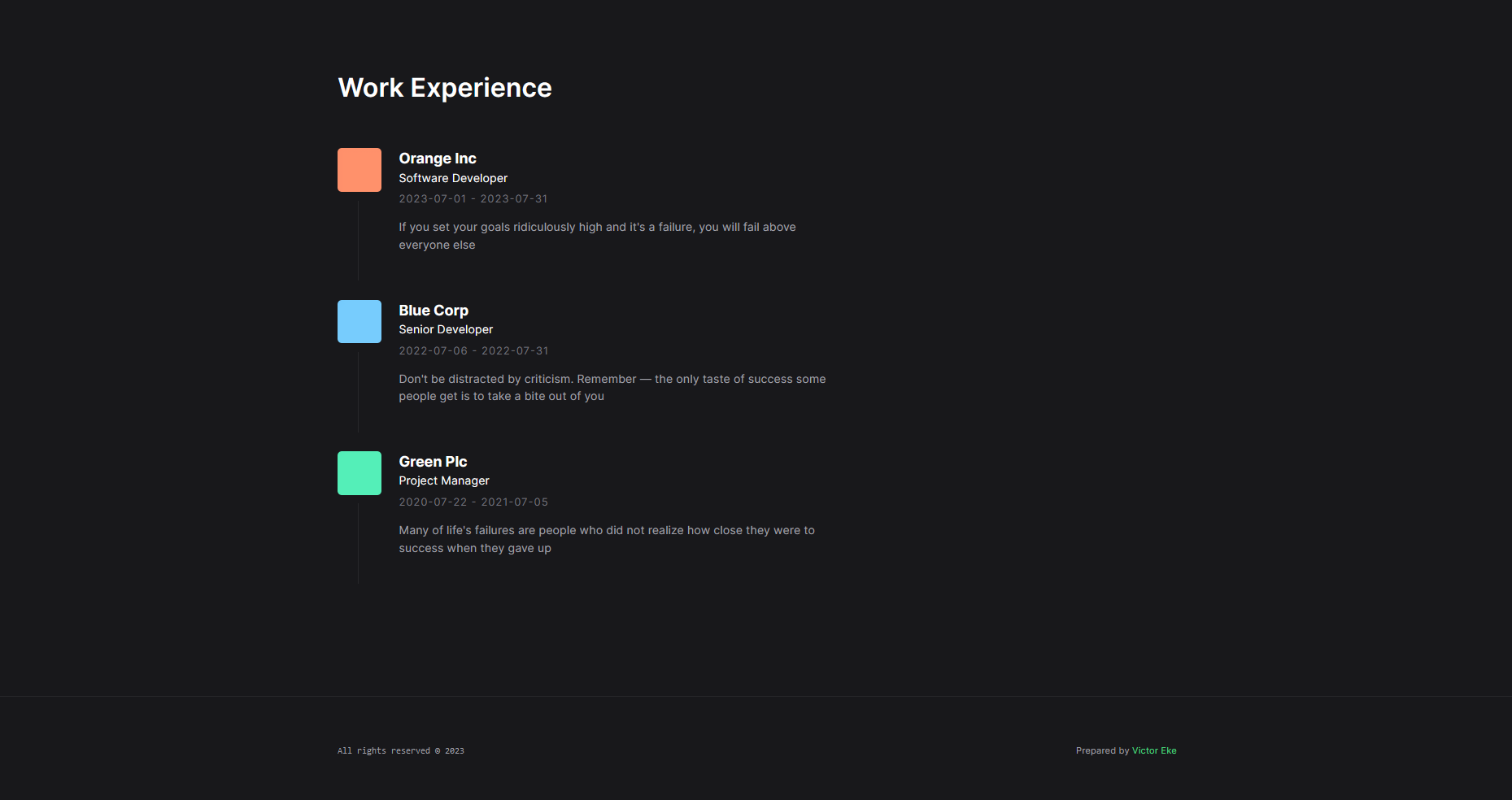
Task: Select the Blue Corp company name
Action: [434, 311]
